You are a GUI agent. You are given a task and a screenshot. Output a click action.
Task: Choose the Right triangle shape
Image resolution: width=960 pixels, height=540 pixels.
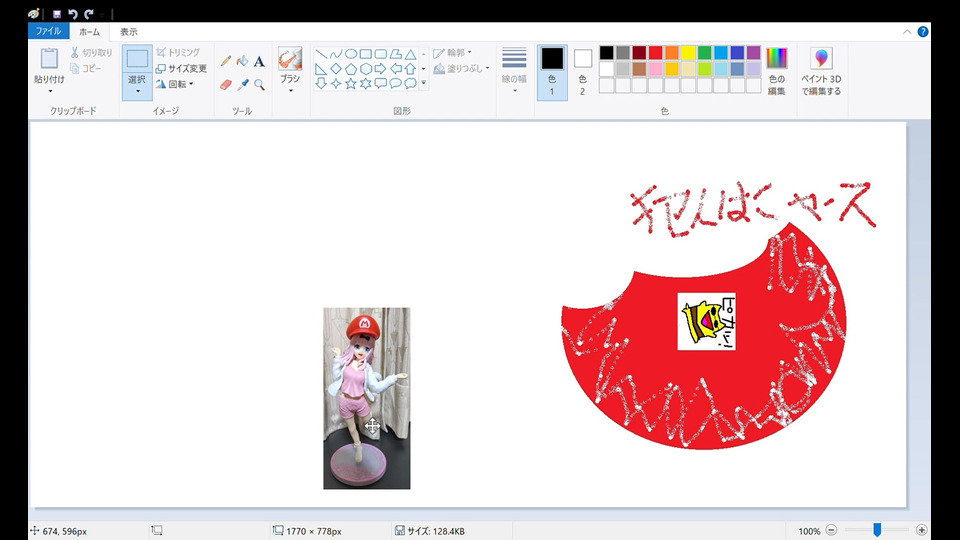coord(321,69)
